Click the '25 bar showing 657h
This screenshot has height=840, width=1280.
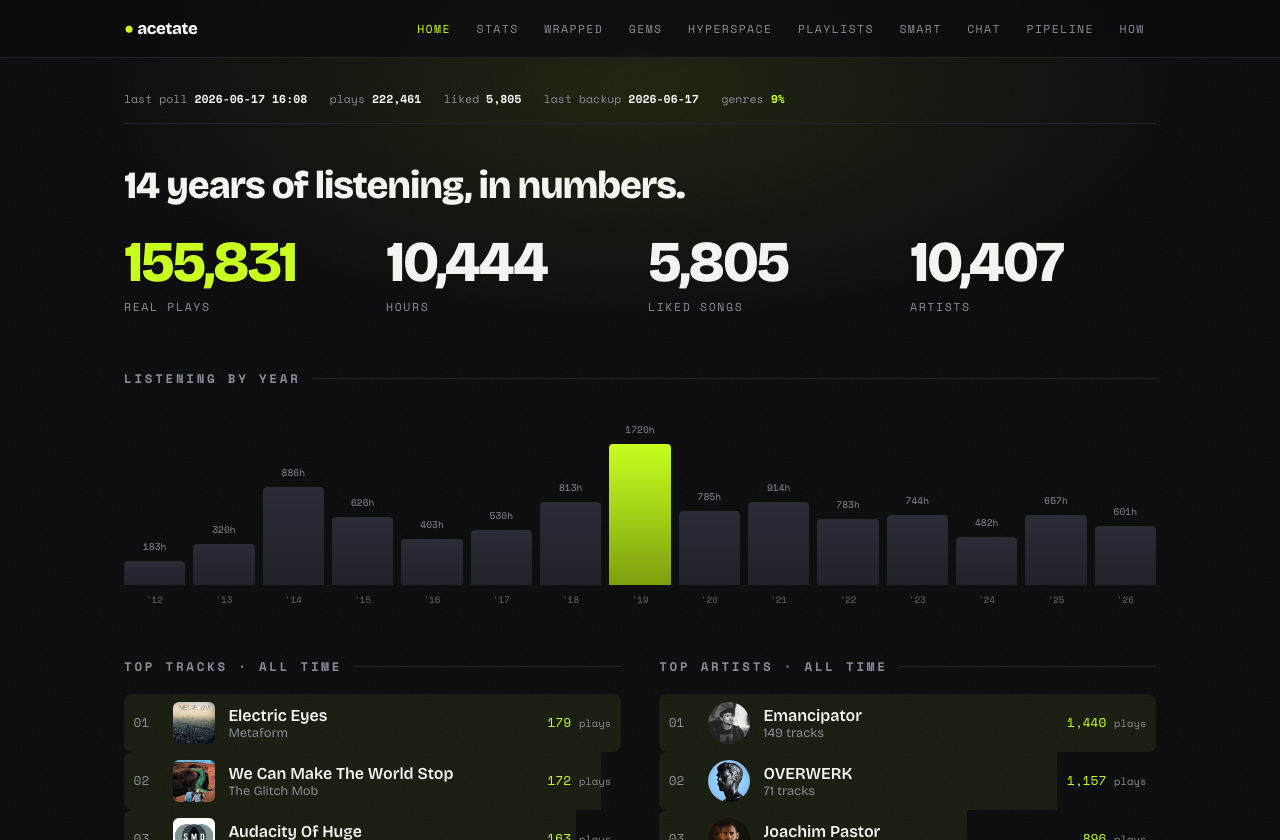coord(1056,550)
